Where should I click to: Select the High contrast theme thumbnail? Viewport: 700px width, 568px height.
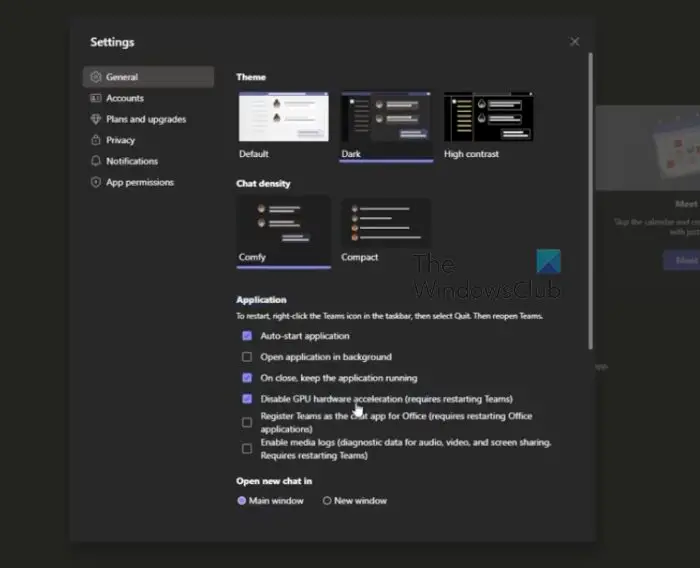pos(489,117)
